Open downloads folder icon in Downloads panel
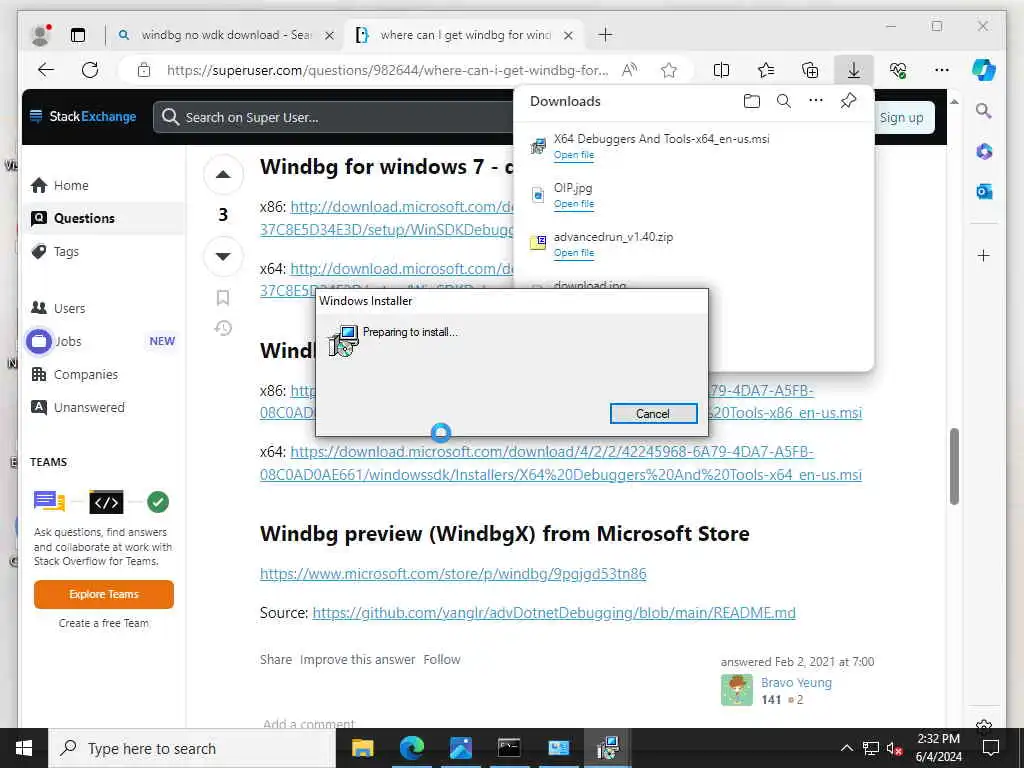The image size is (1024, 768). point(752,101)
